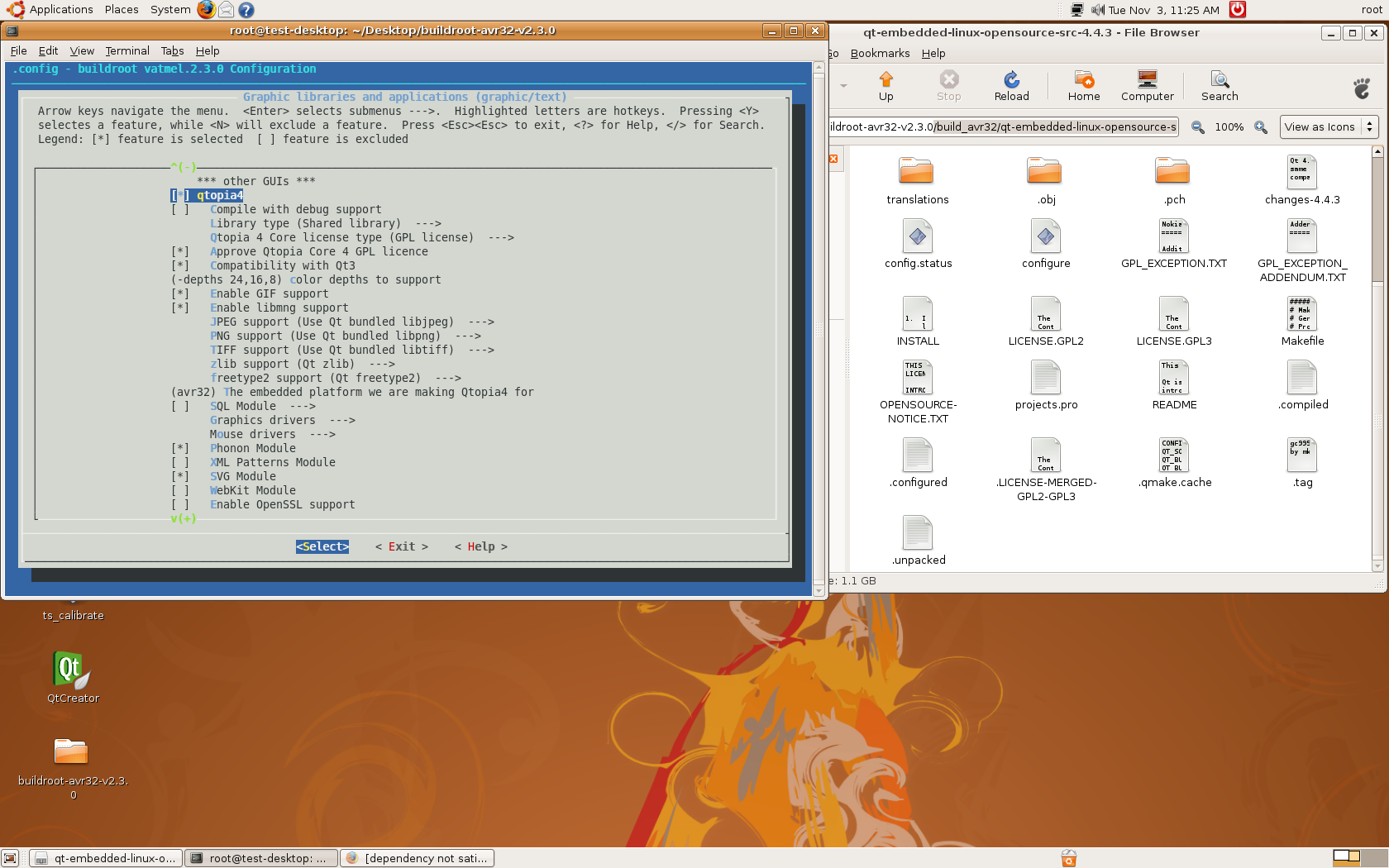Click the Up arrow in File Browser toolbar

click(885, 86)
